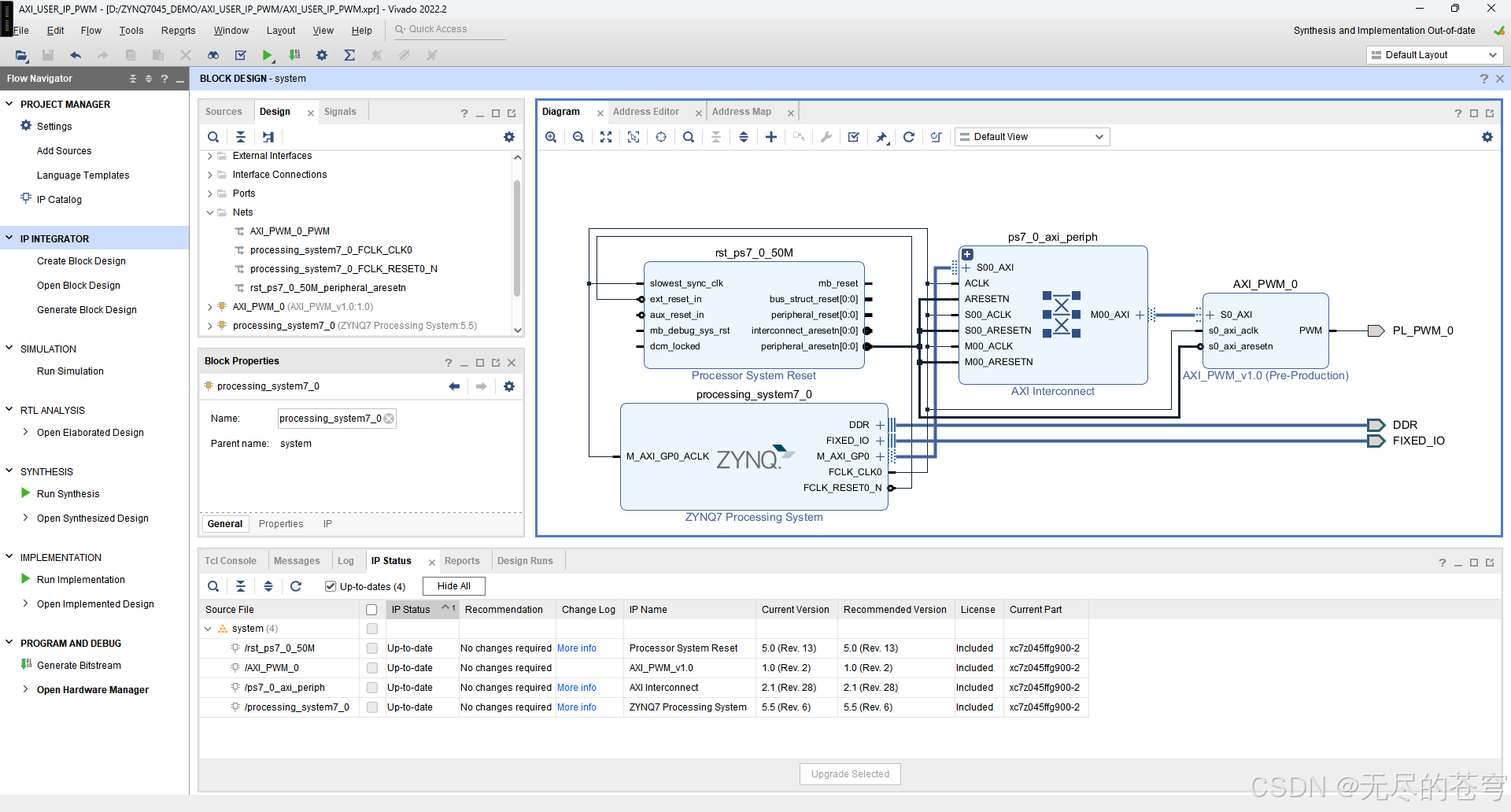This screenshot has width=1511, height=812.
Task: Expand Open Synthesized Design in Flow Navigator
Action: 25,518
